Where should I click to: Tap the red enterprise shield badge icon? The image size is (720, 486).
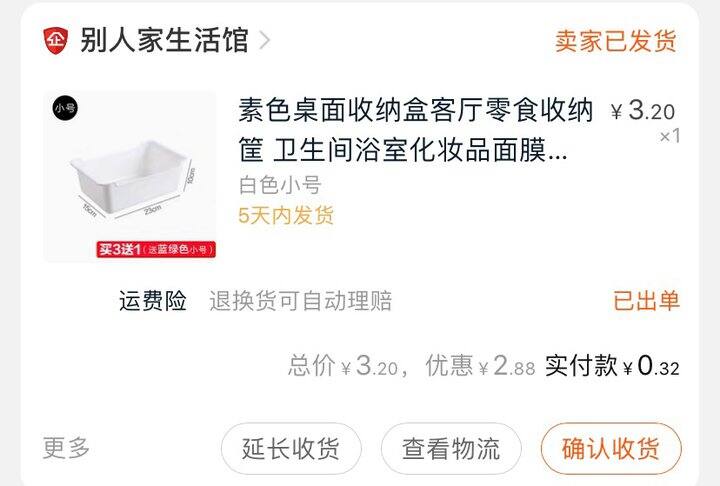click(x=56, y=40)
